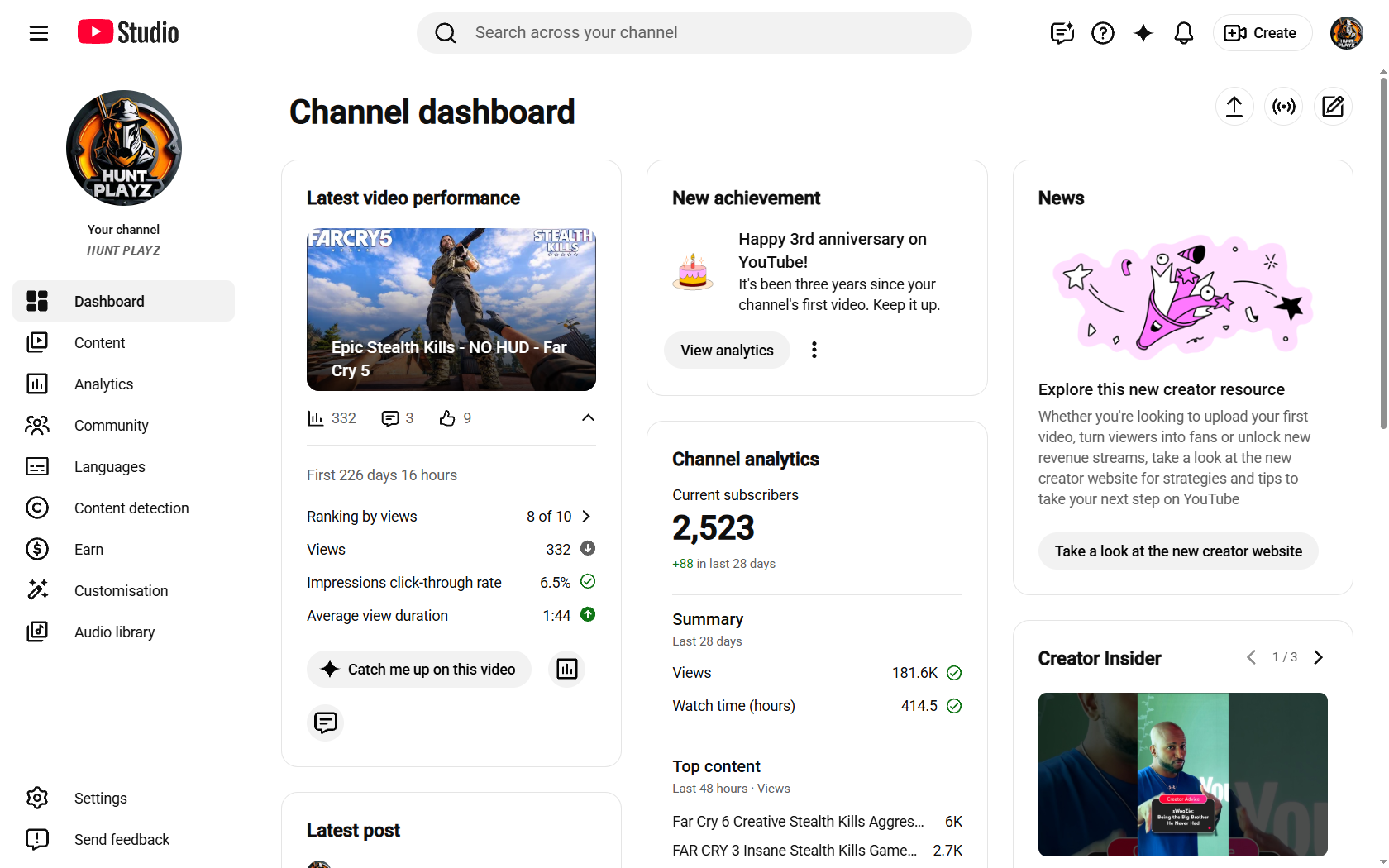Click the "8 of 10" ranking value
This screenshot has height=868, width=1389.
coord(549,516)
